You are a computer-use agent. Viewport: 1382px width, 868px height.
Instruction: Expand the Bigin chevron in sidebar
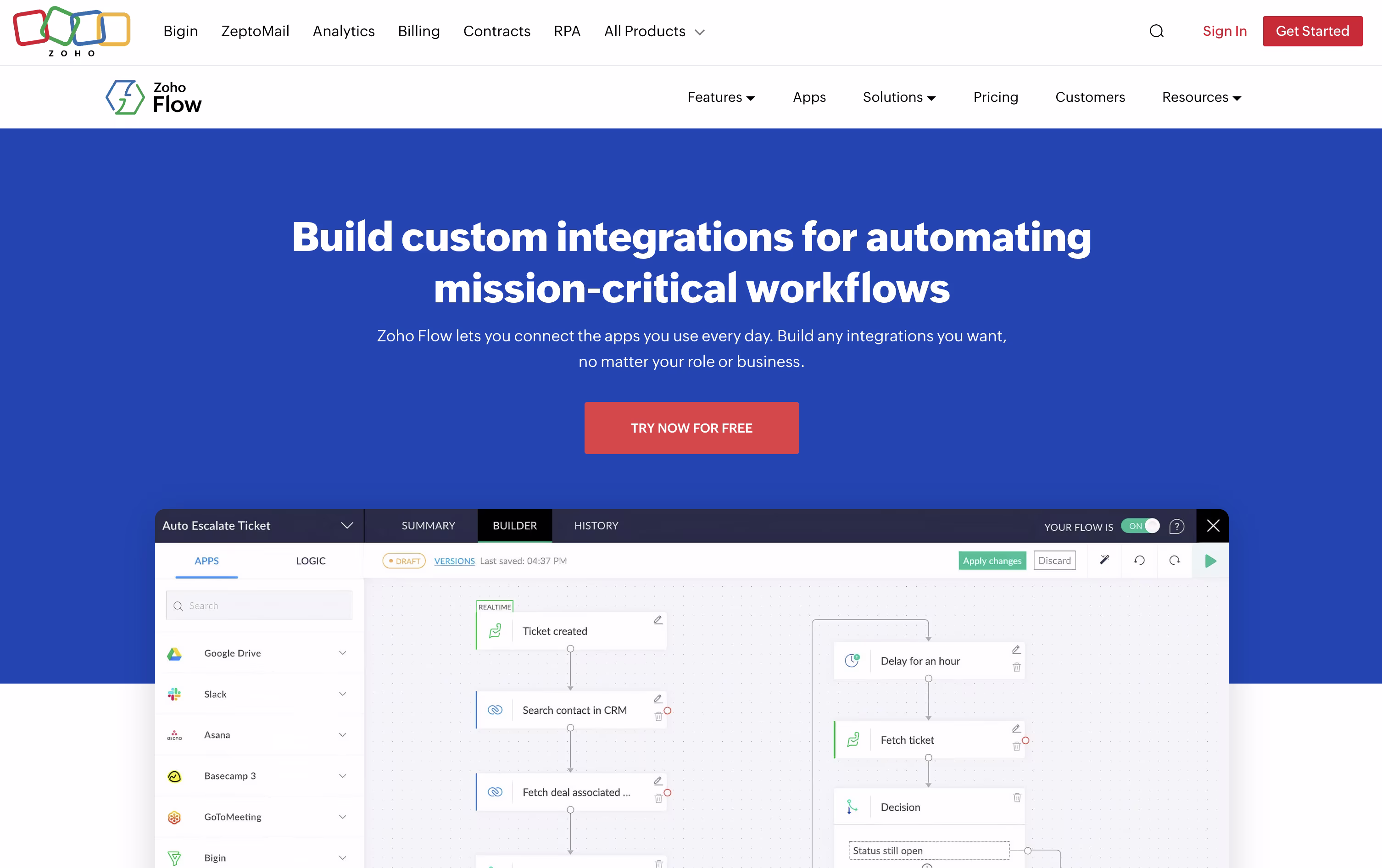(x=343, y=858)
